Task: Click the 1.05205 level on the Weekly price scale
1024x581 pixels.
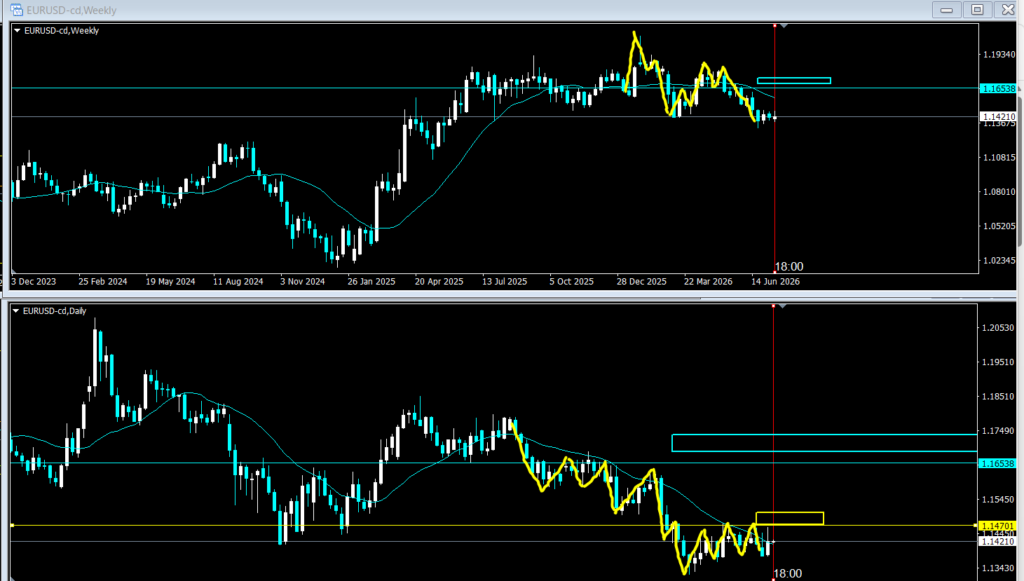Action: [x=999, y=226]
